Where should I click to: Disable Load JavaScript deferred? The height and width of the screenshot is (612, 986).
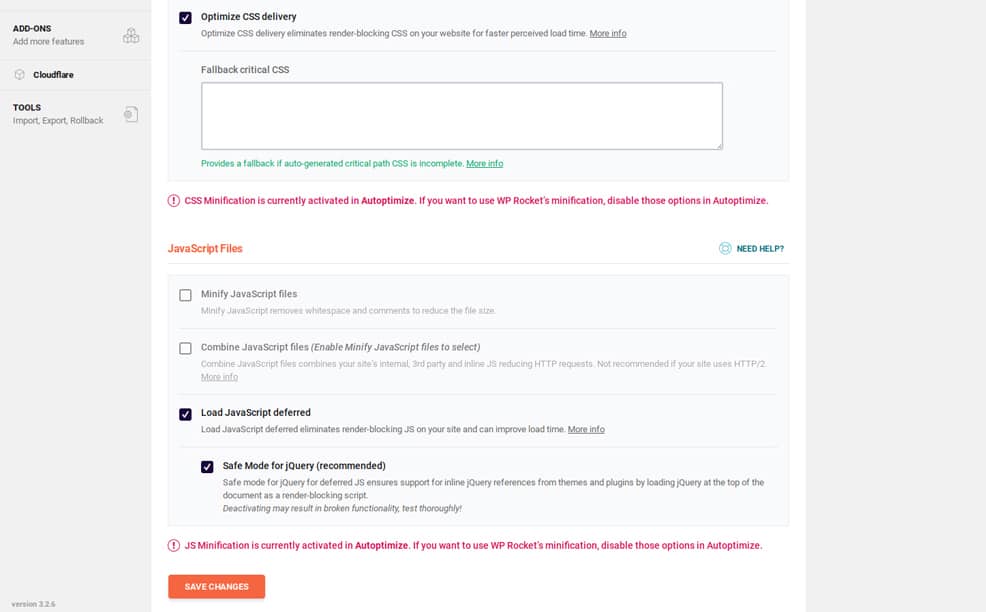click(186, 414)
